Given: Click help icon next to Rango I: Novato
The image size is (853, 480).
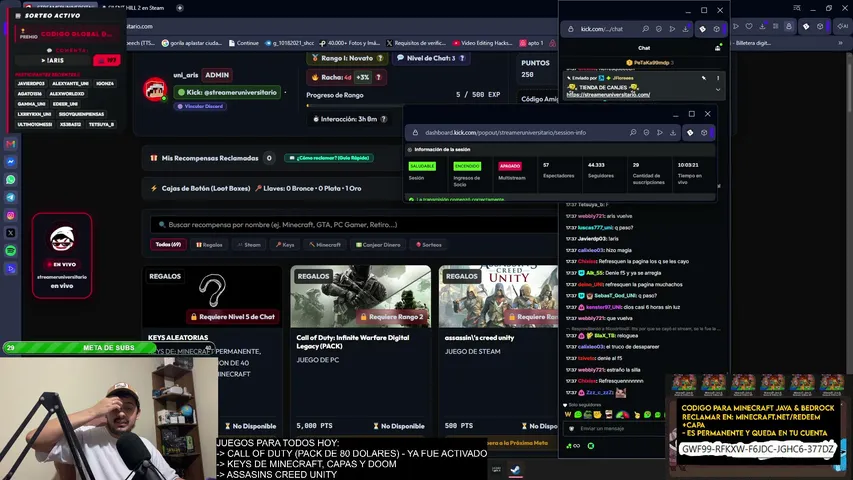Looking at the screenshot, I should point(380,58).
